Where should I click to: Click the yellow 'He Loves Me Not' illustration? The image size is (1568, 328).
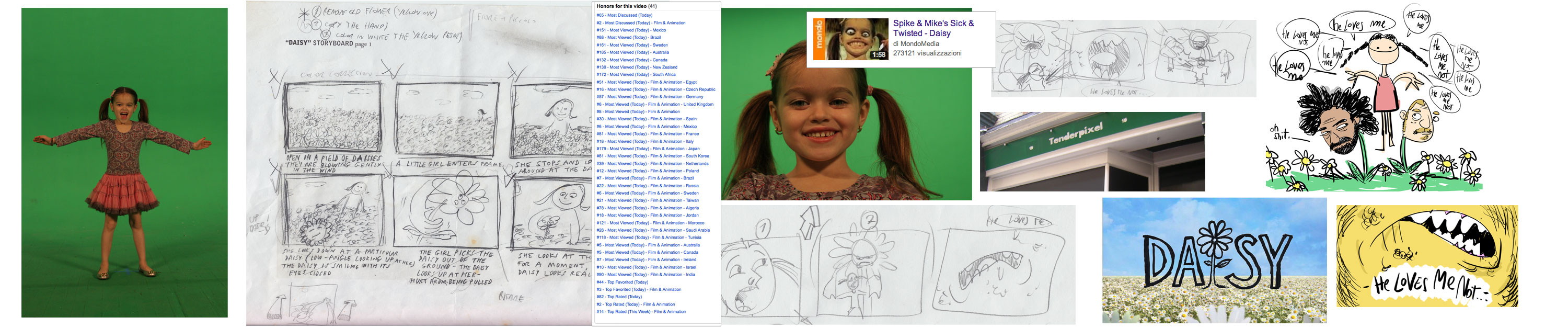click(1427, 256)
